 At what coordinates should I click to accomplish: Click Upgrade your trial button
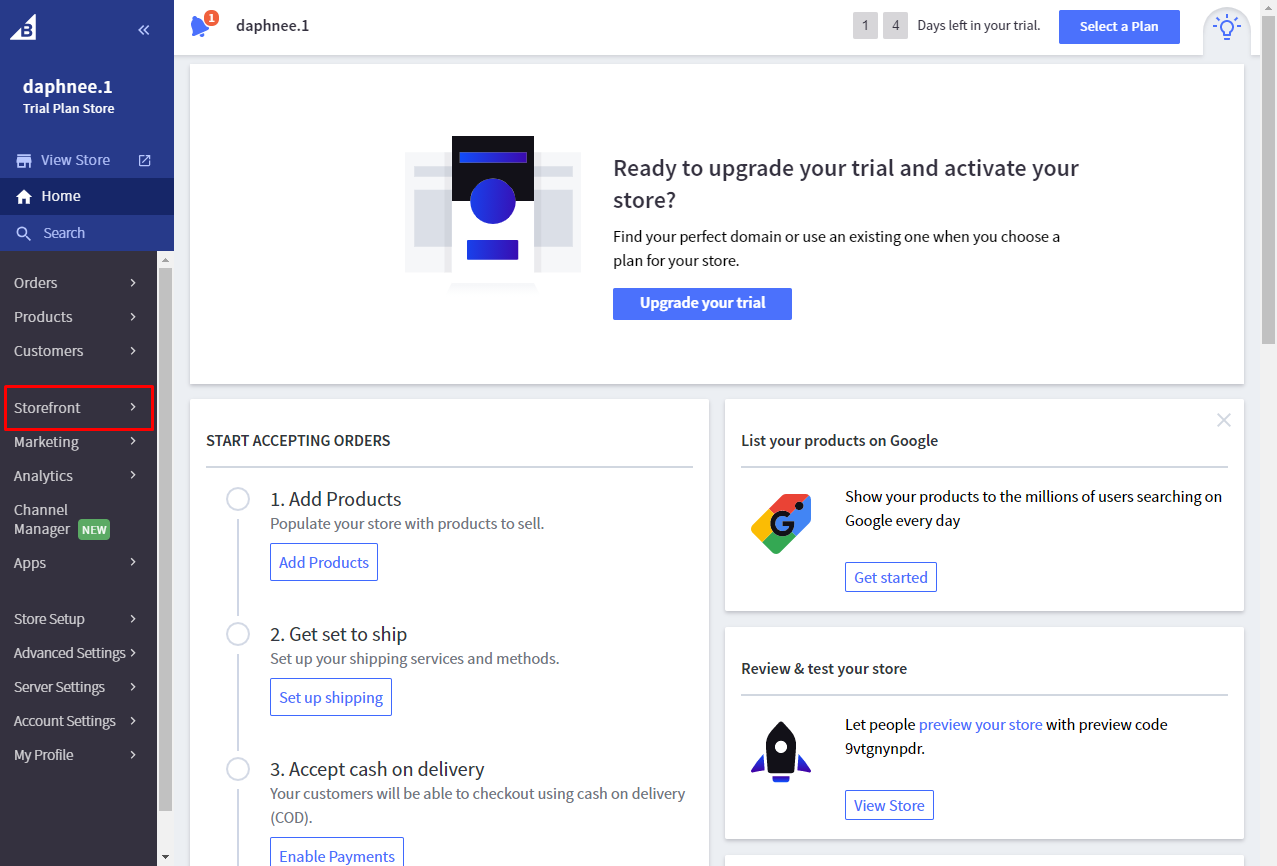702,303
